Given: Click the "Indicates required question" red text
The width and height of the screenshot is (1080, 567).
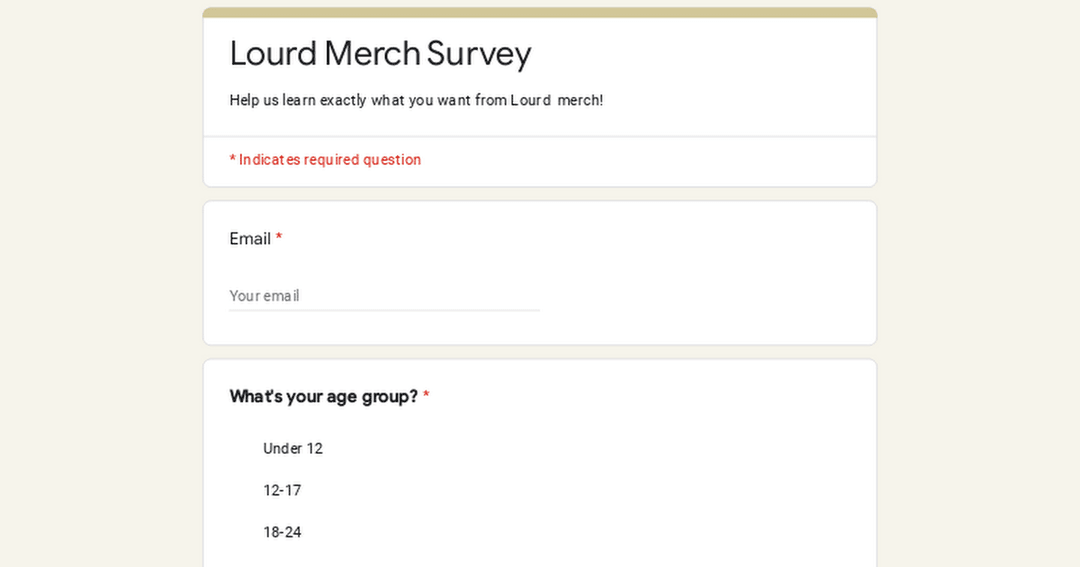Looking at the screenshot, I should 330,160.
